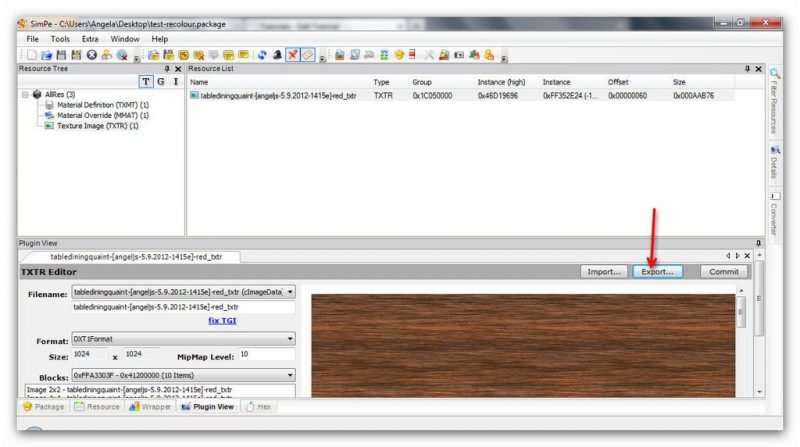Click the Import... button

604,272
